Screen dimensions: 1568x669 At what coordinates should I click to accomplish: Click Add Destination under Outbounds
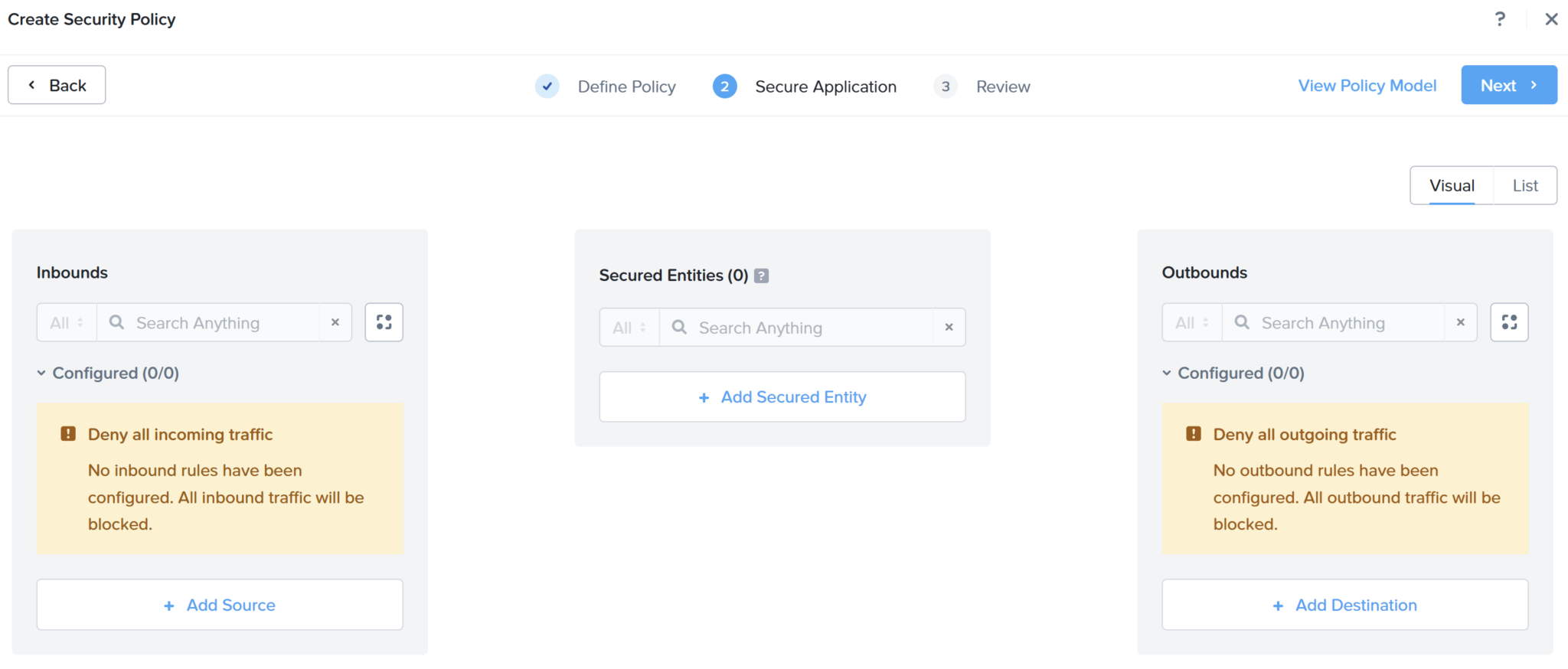[1344, 605]
